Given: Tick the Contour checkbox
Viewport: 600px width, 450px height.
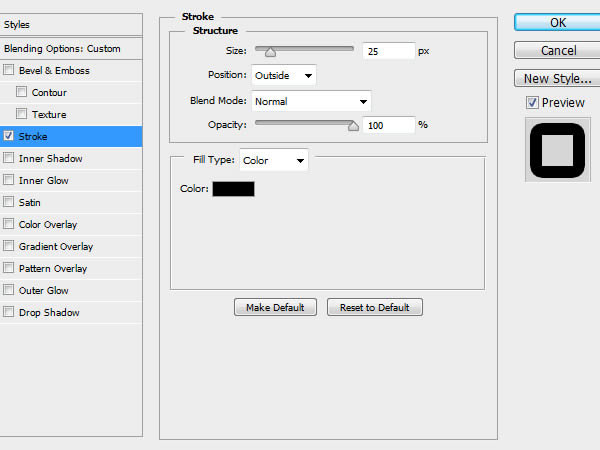Looking at the screenshot, I should 21,92.
